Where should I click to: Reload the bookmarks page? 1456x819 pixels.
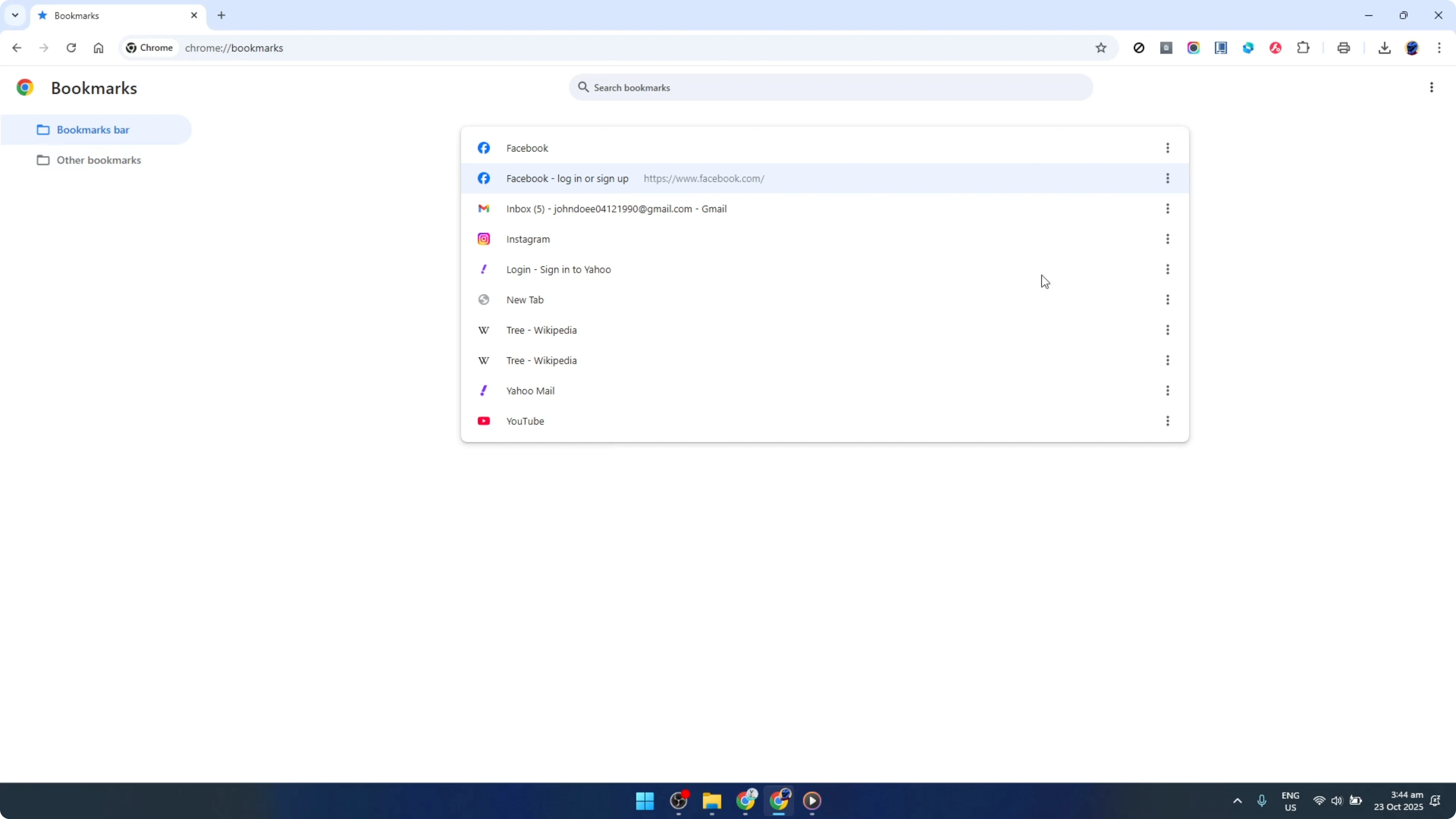[71, 48]
